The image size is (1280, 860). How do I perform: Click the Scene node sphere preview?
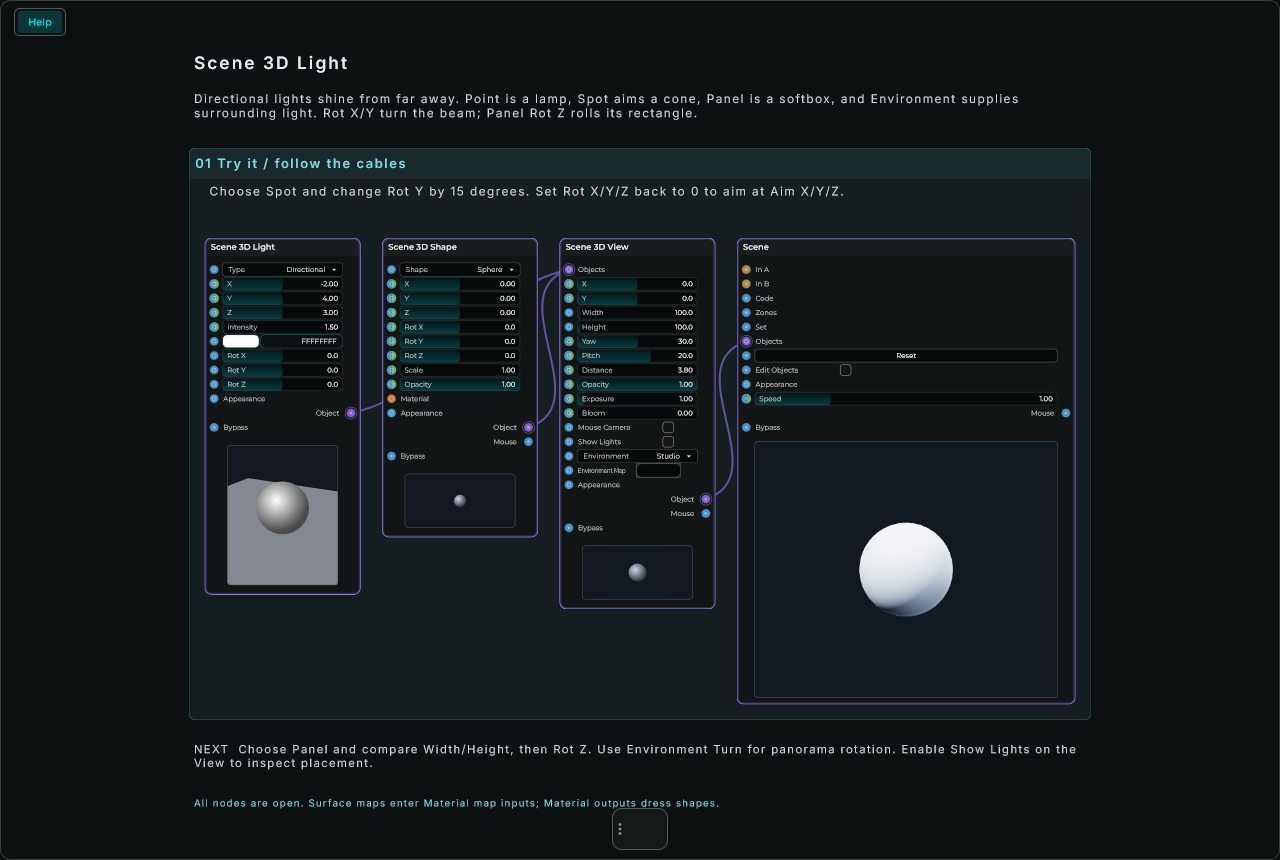click(906, 569)
